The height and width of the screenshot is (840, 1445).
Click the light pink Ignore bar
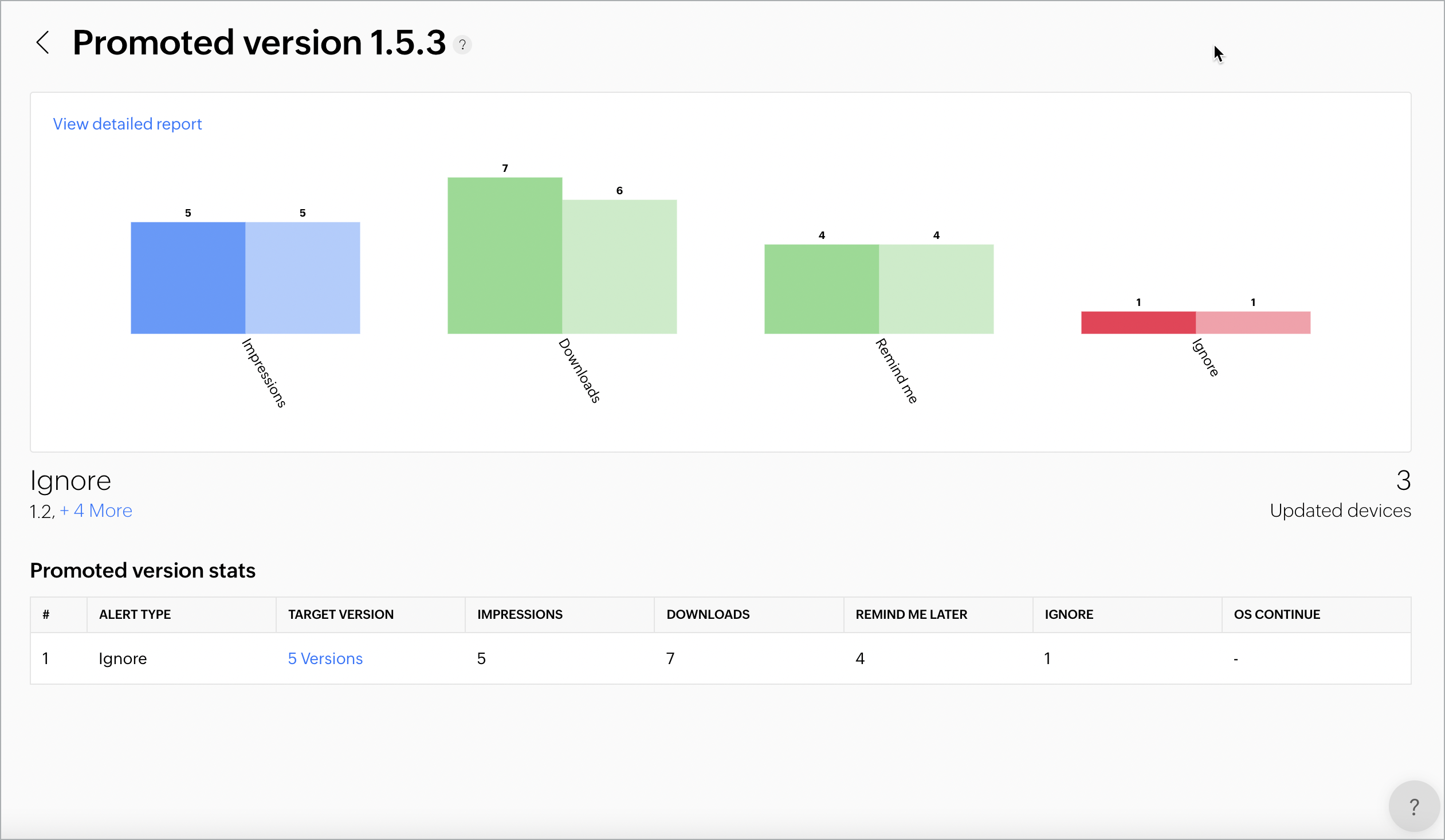(1253, 322)
